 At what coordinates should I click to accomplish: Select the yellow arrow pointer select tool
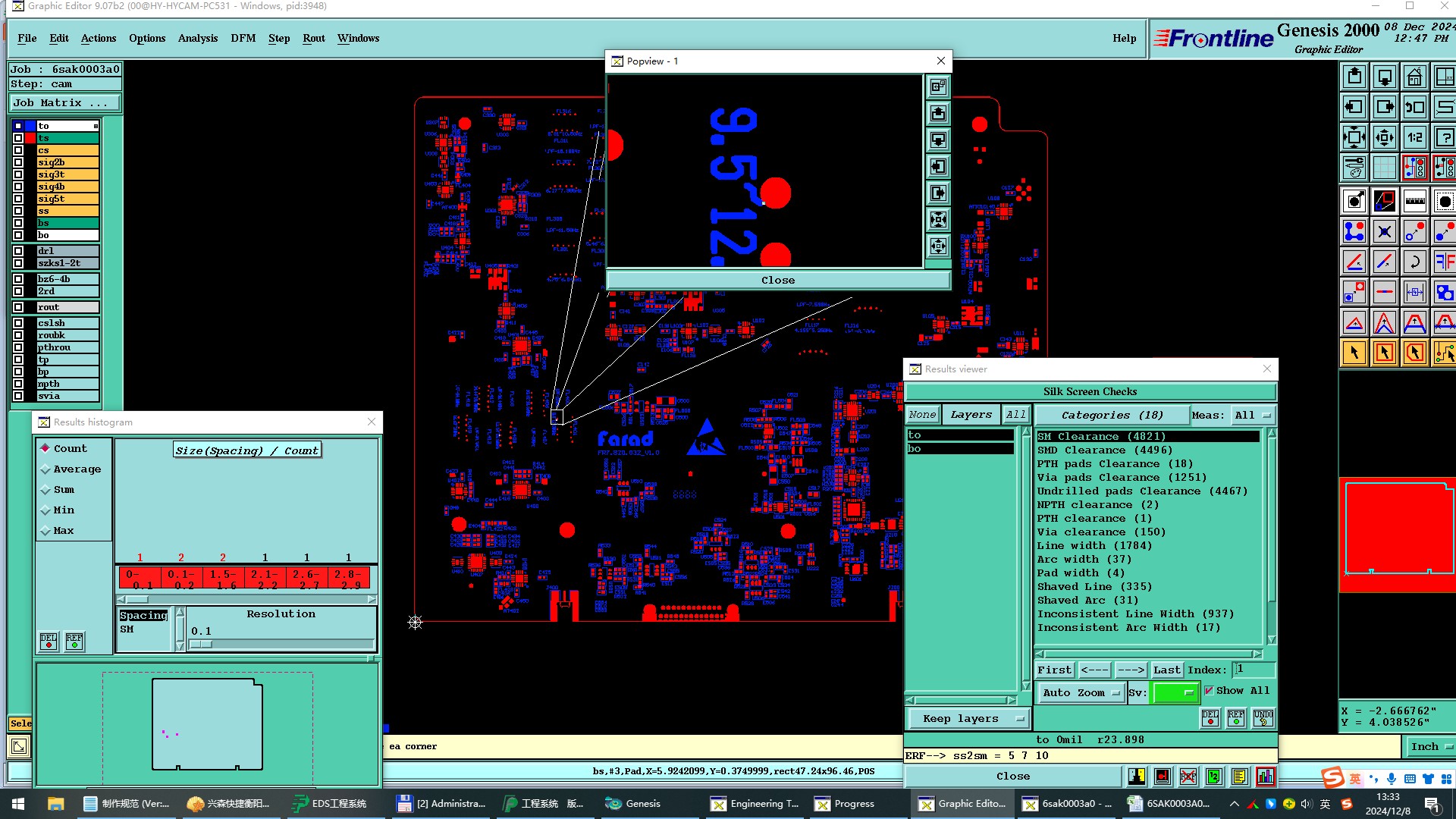pos(1354,353)
